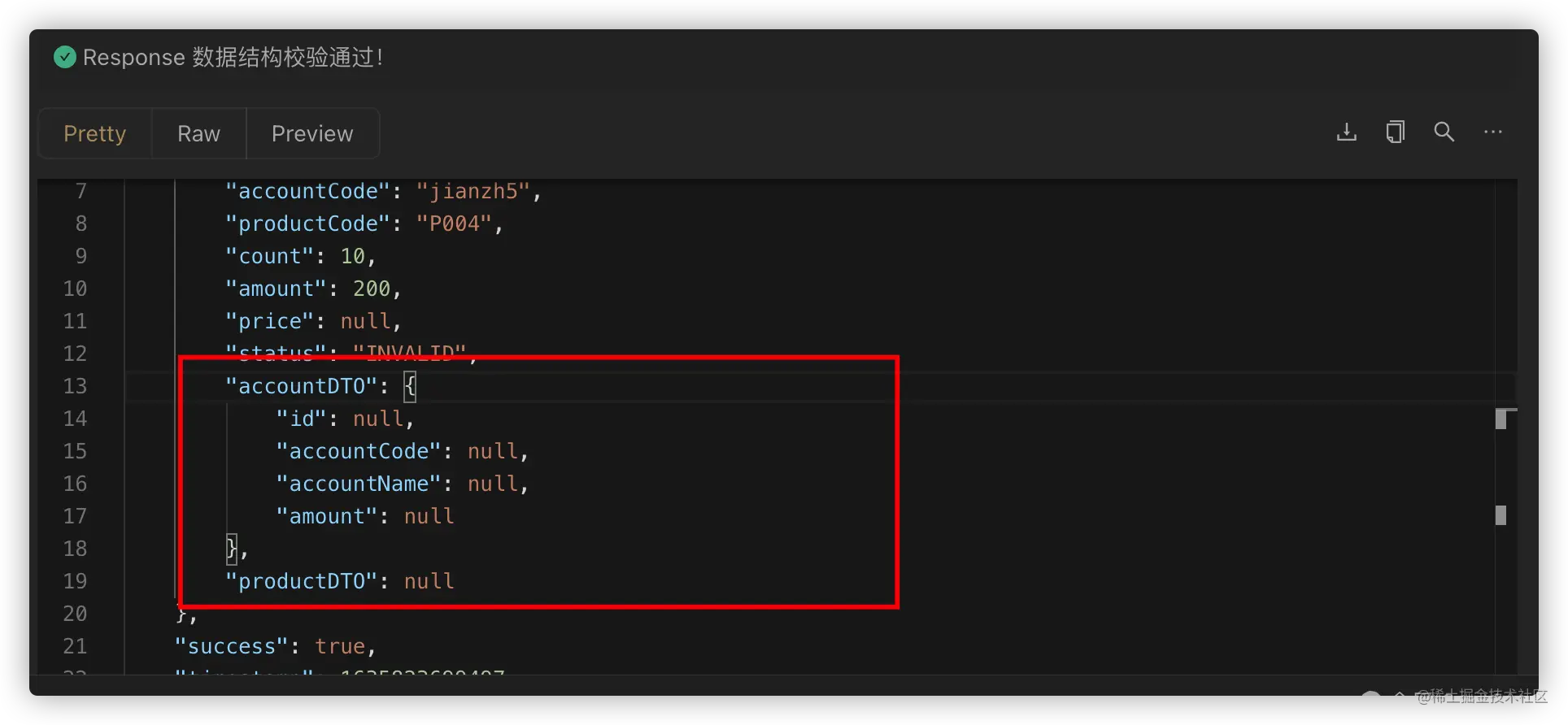Open the Preview tab
1568x725 pixels.
click(x=312, y=133)
